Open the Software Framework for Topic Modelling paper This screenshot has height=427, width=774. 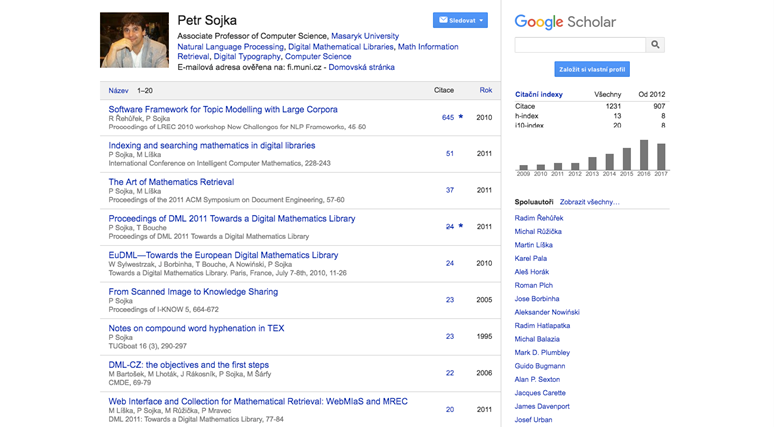(x=223, y=109)
